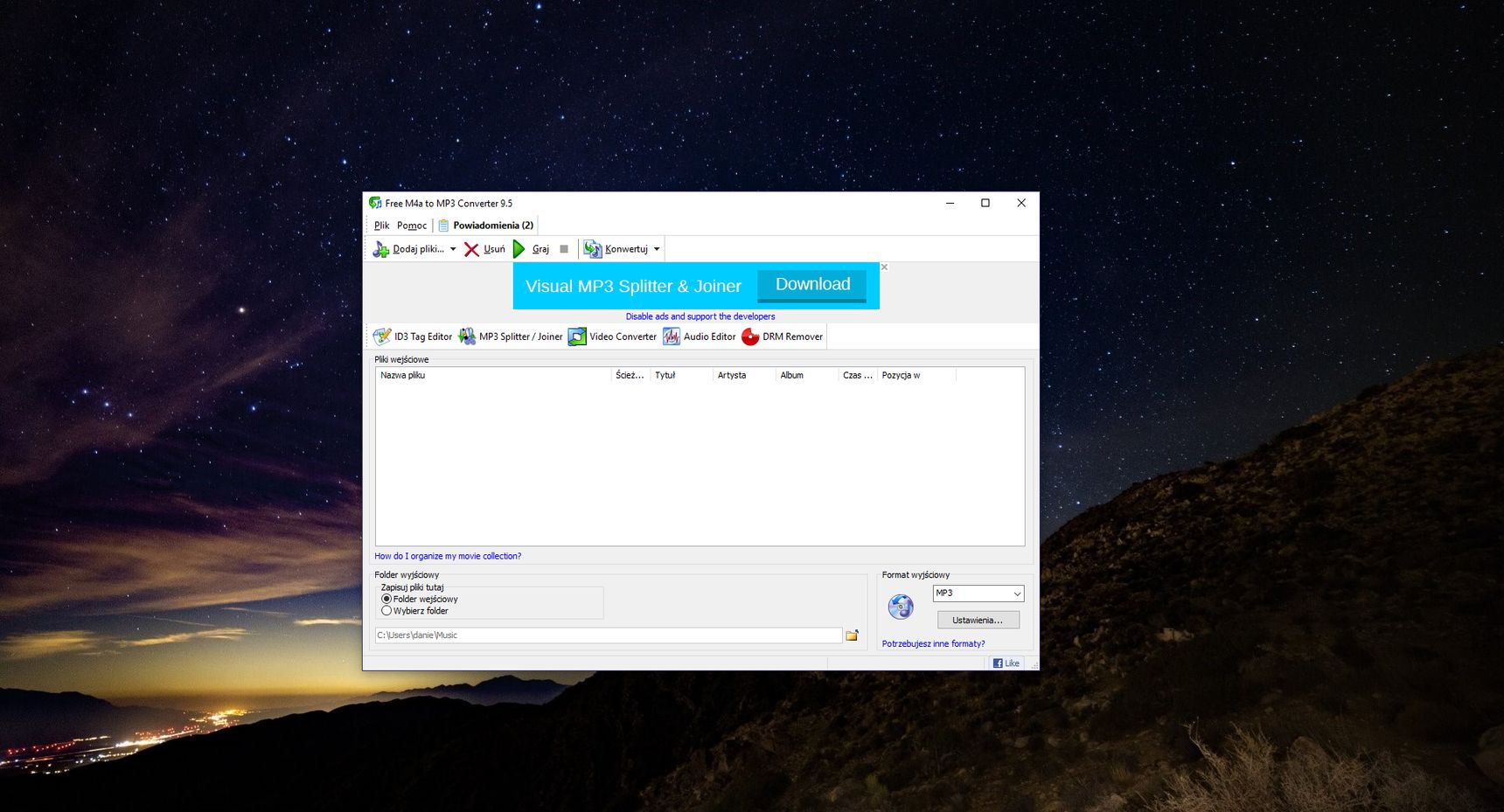Launch the DRM Remover tool
This screenshot has height=812, width=1504.
click(x=783, y=337)
